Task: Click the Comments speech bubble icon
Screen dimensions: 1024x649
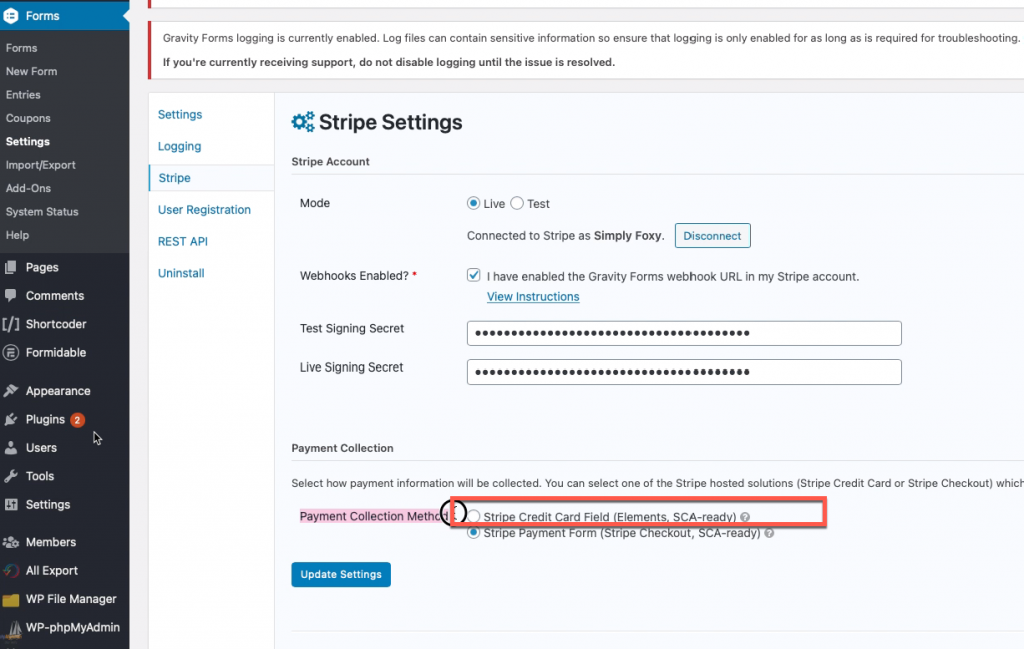Action: (10, 295)
